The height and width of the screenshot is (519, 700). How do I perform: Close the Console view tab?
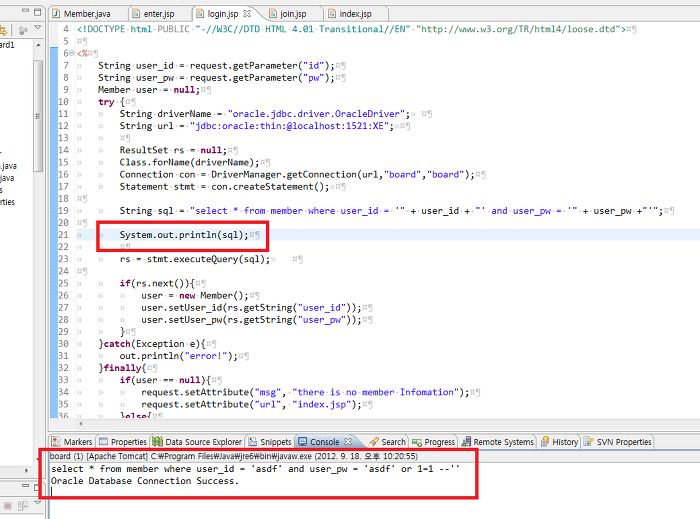pyautogui.click(x=348, y=441)
